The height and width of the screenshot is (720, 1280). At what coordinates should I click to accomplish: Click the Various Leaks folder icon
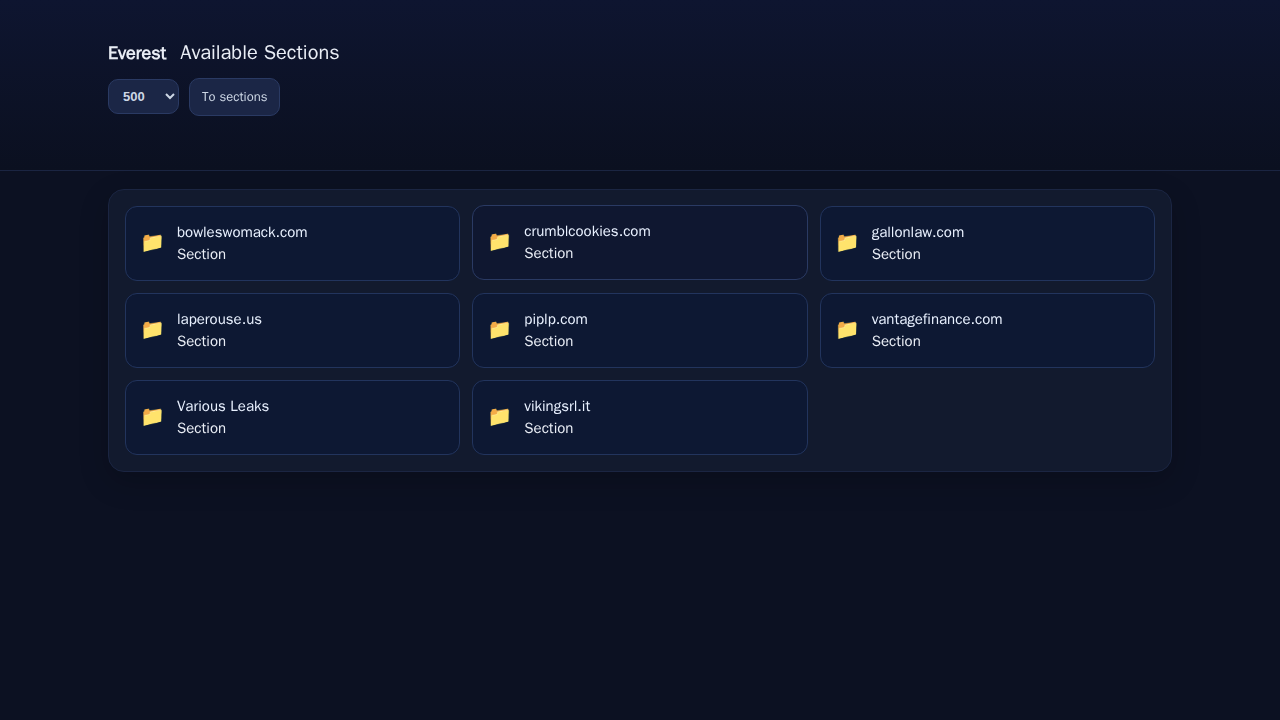(x=152, y=417)
